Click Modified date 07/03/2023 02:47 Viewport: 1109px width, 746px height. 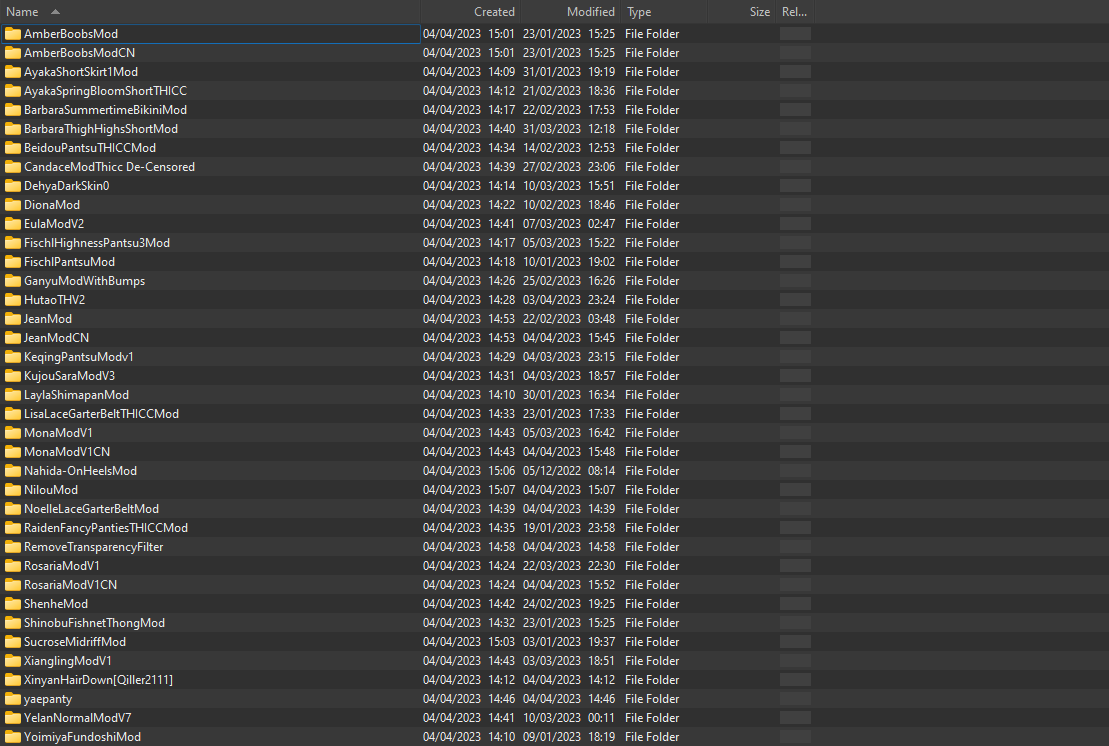tap(569, 224)
